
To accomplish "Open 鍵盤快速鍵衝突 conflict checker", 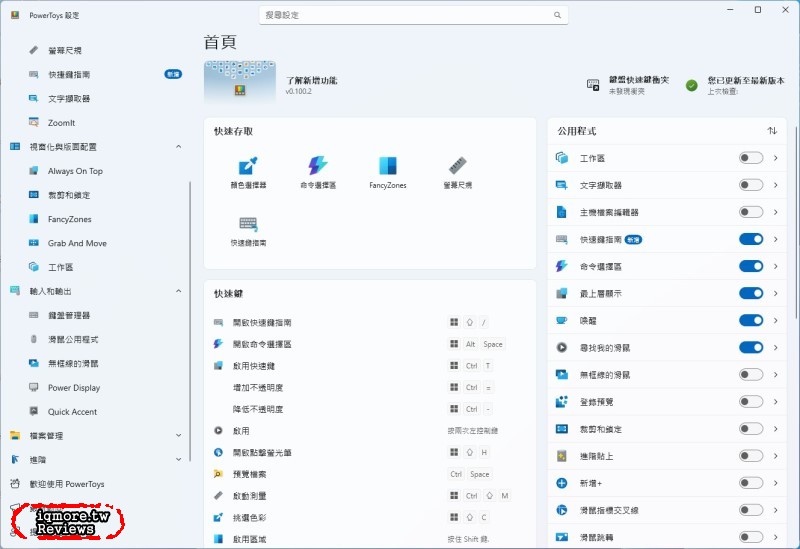I will click(628, 85).
